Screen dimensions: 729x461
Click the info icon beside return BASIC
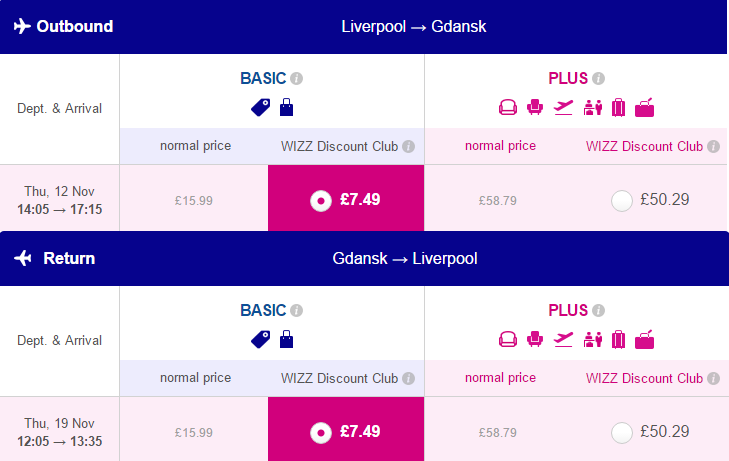point(297,310)
